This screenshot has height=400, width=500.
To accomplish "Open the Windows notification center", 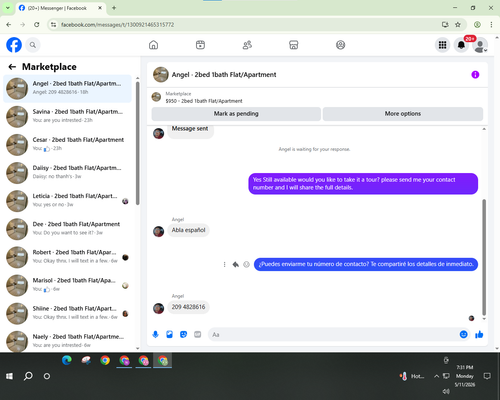I will click(x=487, y=376).
